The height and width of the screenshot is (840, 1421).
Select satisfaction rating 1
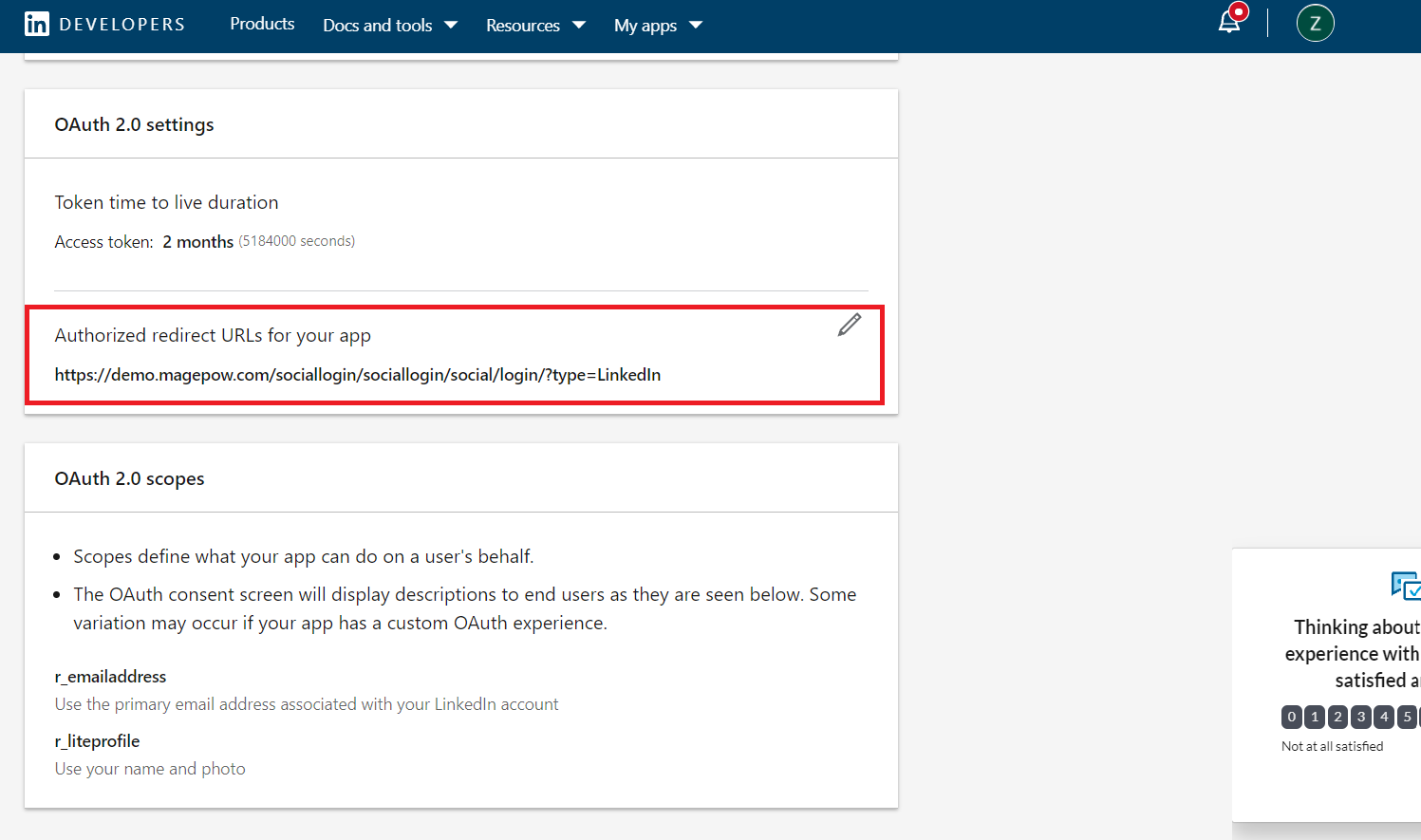1315,717
